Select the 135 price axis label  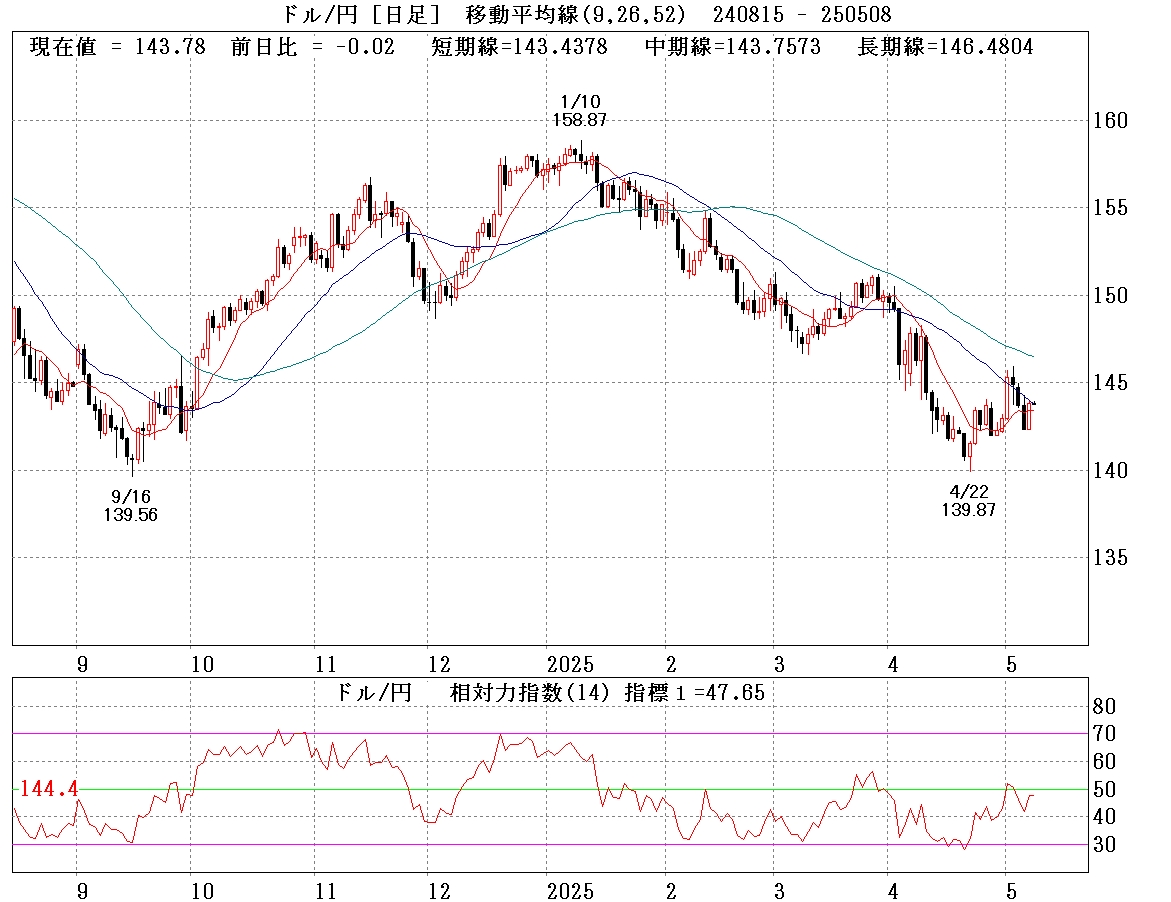click(x=1109, y=557)
